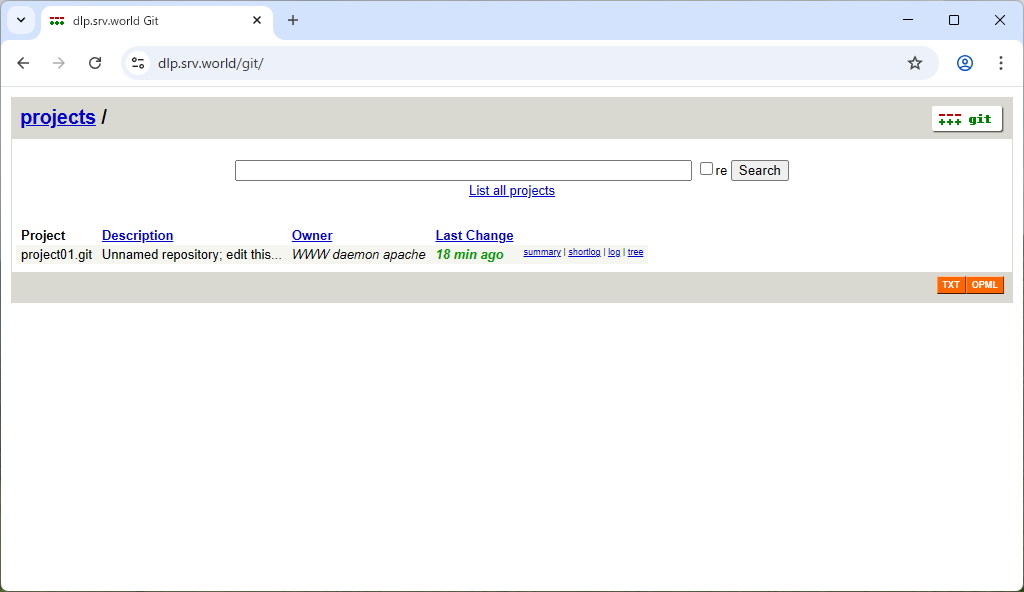Open the Chrome profile menu

click(965, 63)
